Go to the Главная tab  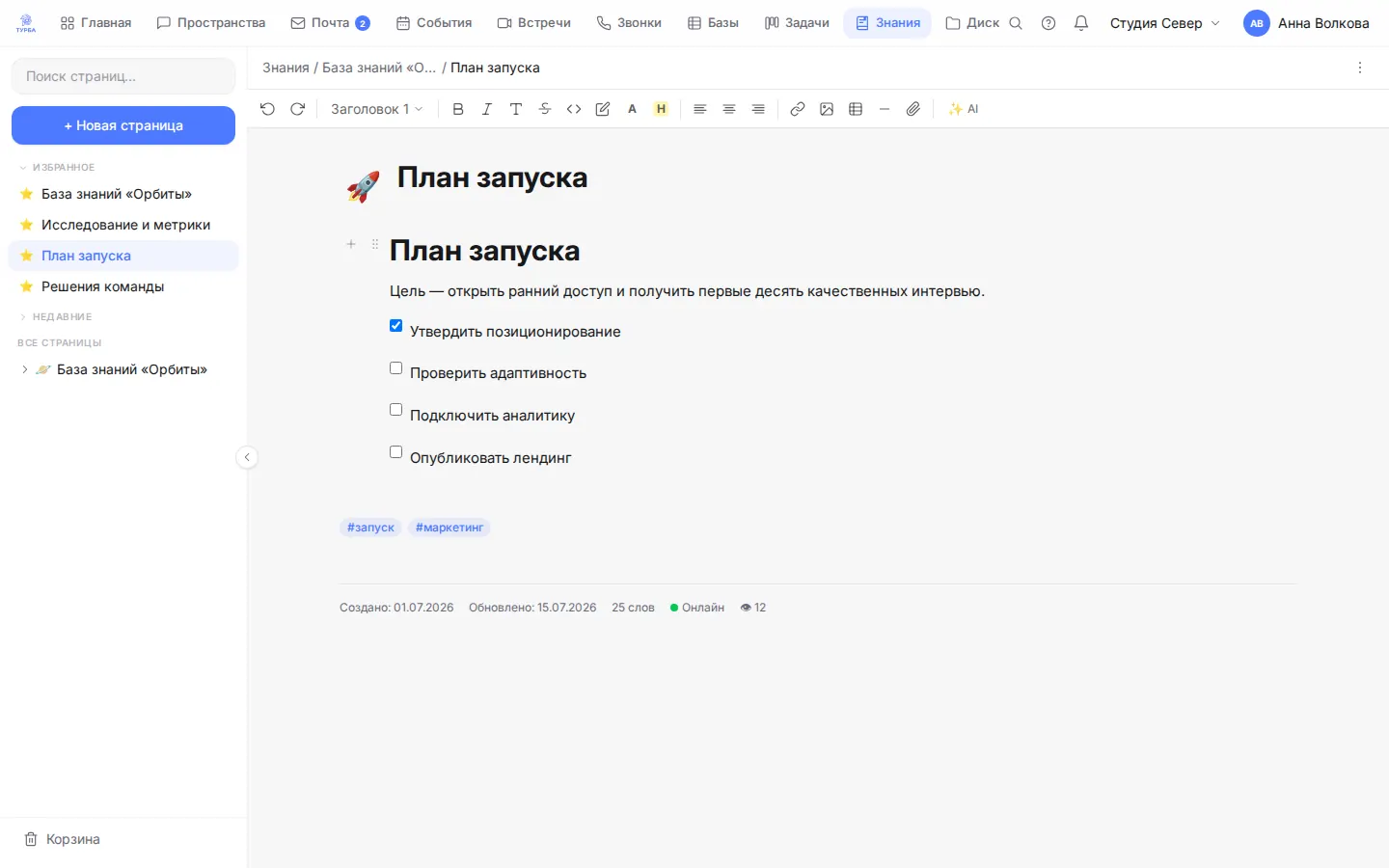(x=95, y=23)
